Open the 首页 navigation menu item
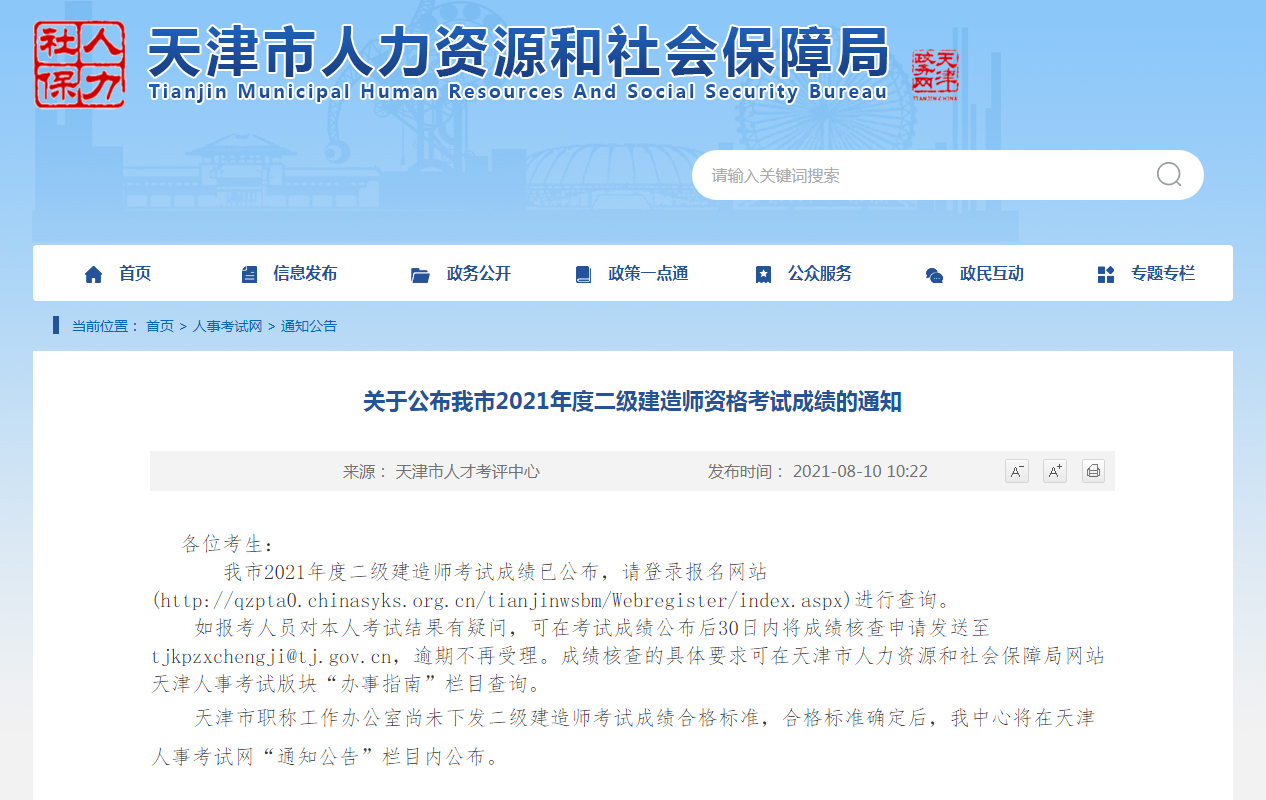Viewport: 1266px width, 800px height. pos(135,274)
